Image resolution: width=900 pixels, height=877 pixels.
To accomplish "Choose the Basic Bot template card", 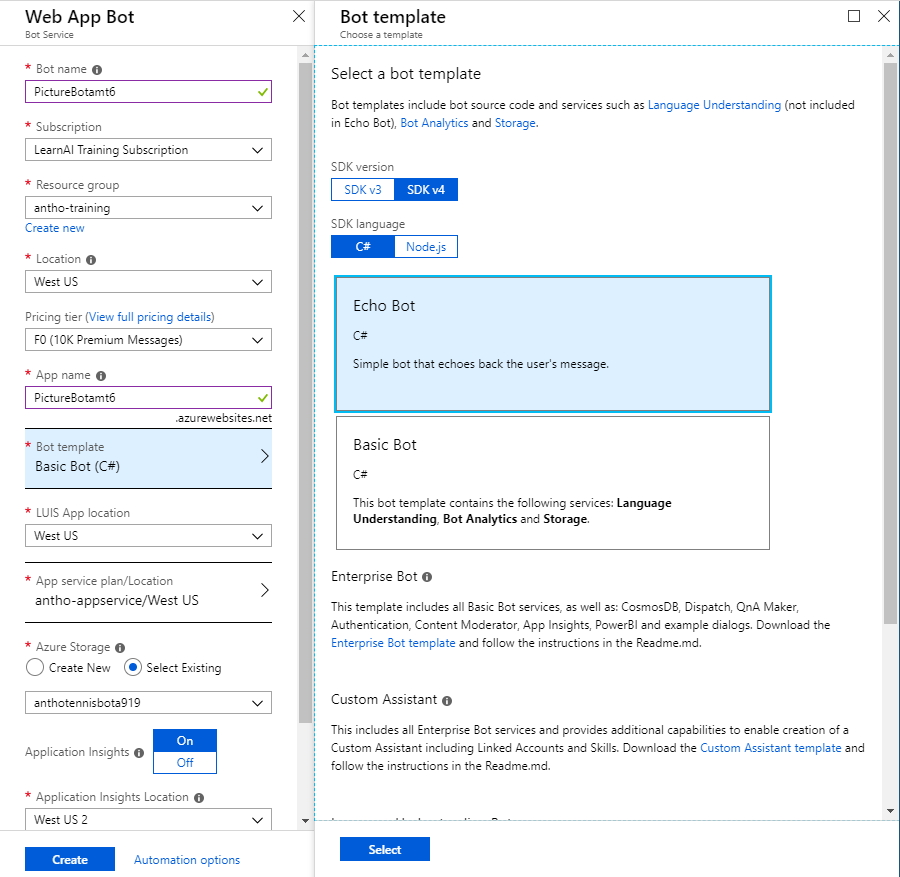I will pyautogui.click(x=552, y=483).
